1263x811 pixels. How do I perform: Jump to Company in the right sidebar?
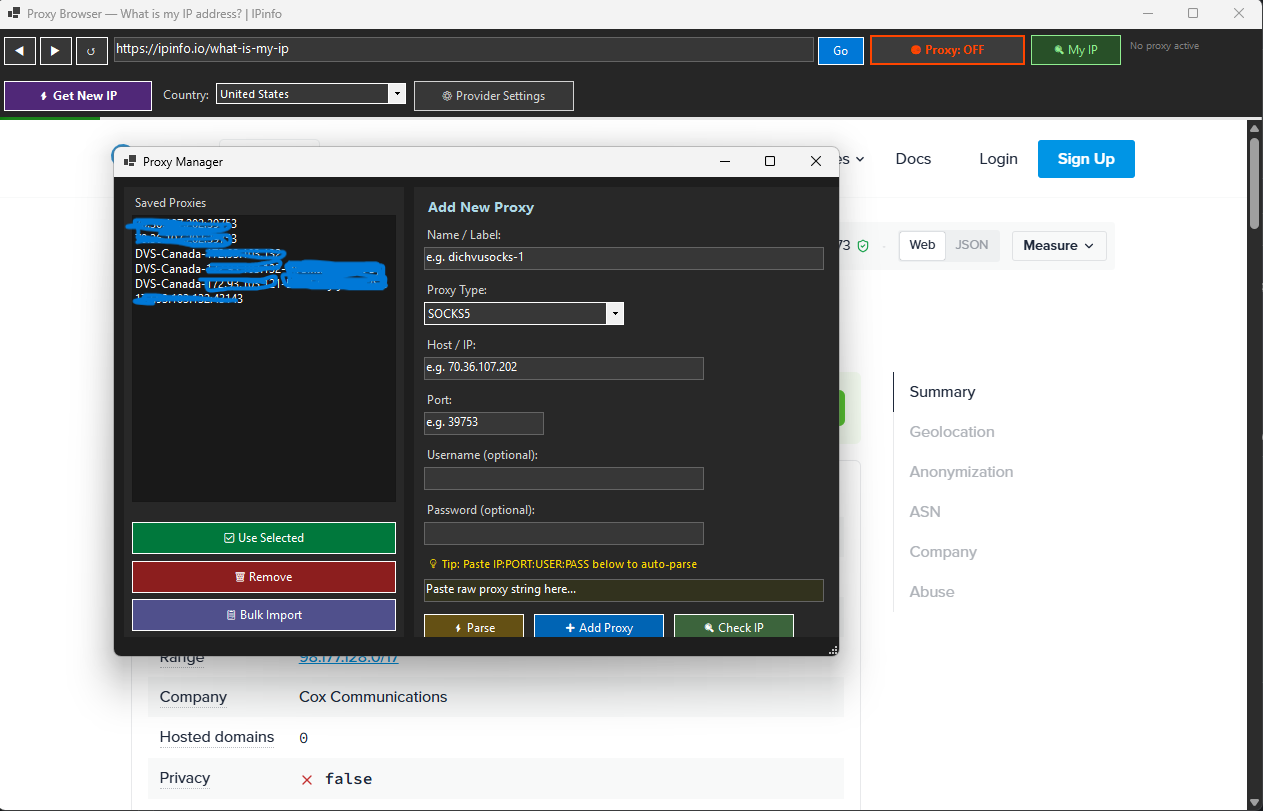[943, 552]
